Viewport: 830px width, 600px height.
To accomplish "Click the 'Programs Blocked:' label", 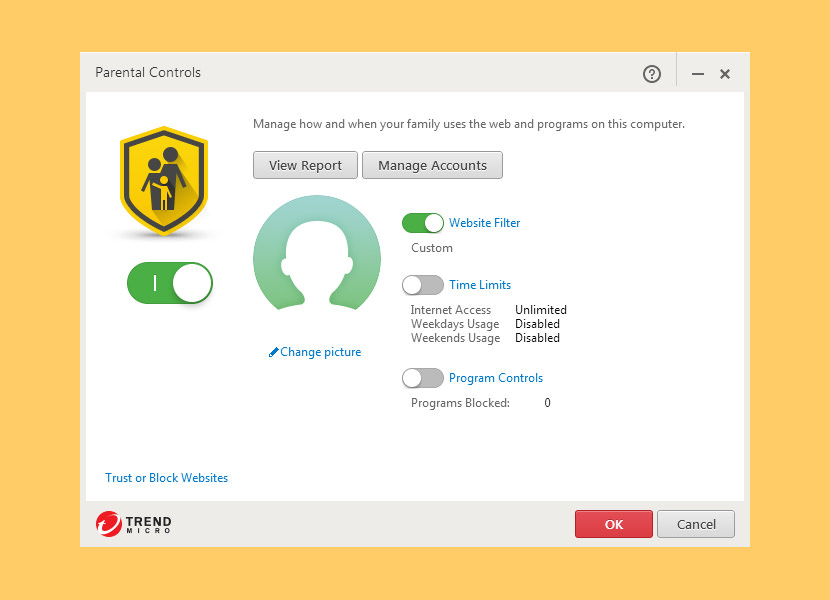I will (460, 403).
